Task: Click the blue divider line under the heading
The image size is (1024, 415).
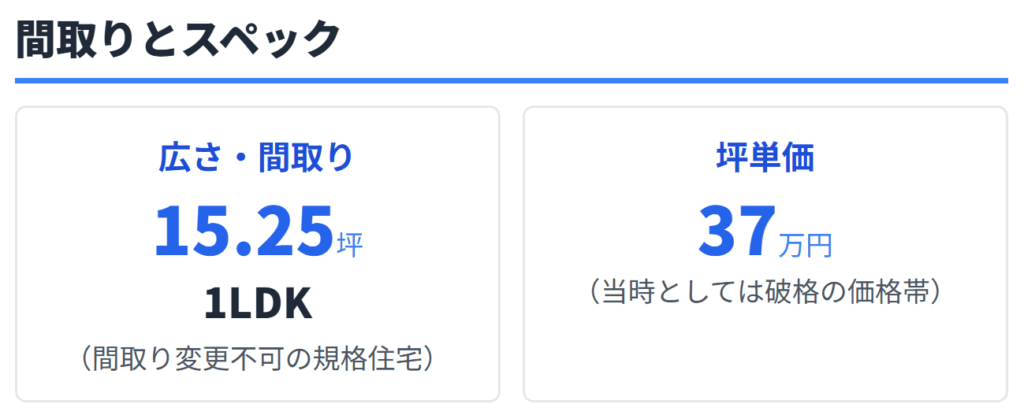Action: point(511,80)
